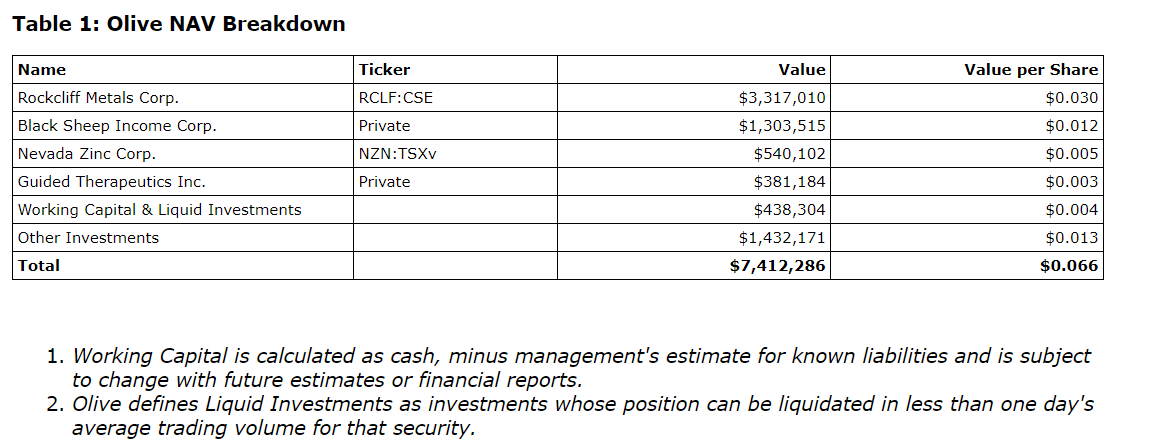Click the Table 1: Olive NAV Breakdown title
Image resolution: width=1149 pixels, height=445 pixels.
(x=179, y=24)
